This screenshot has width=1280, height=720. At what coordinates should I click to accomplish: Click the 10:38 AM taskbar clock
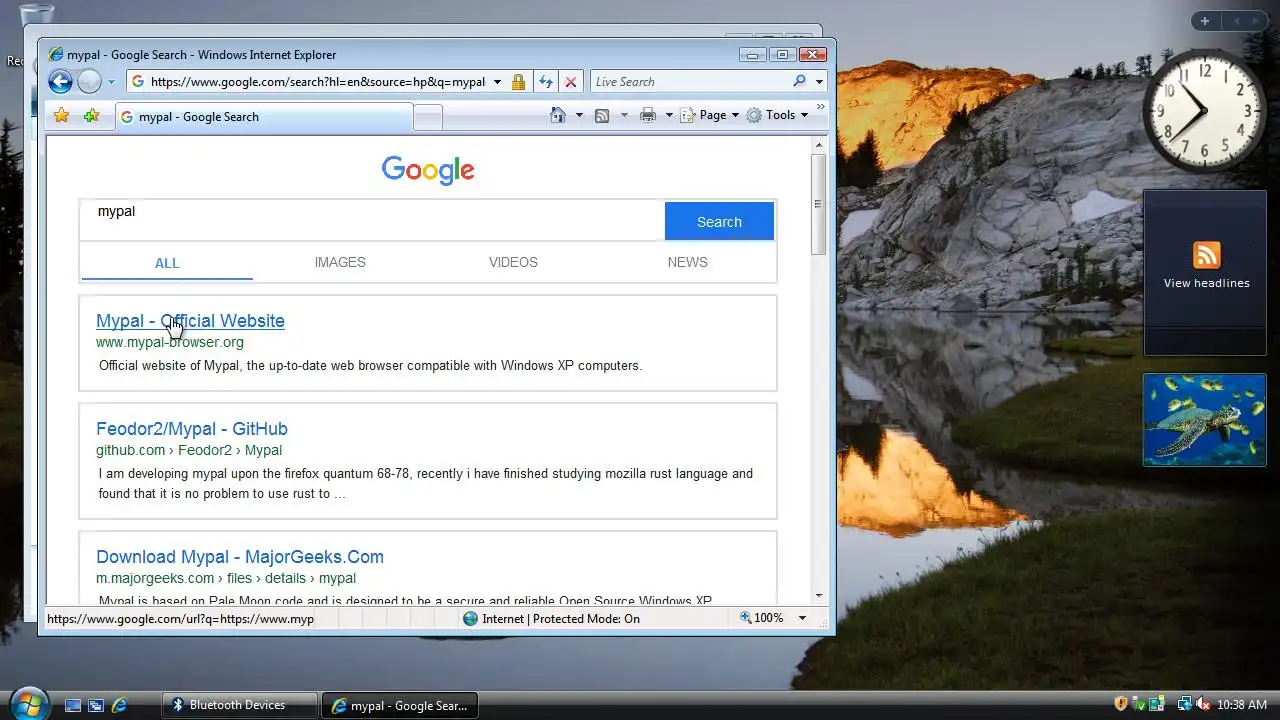pos(1241,705)
